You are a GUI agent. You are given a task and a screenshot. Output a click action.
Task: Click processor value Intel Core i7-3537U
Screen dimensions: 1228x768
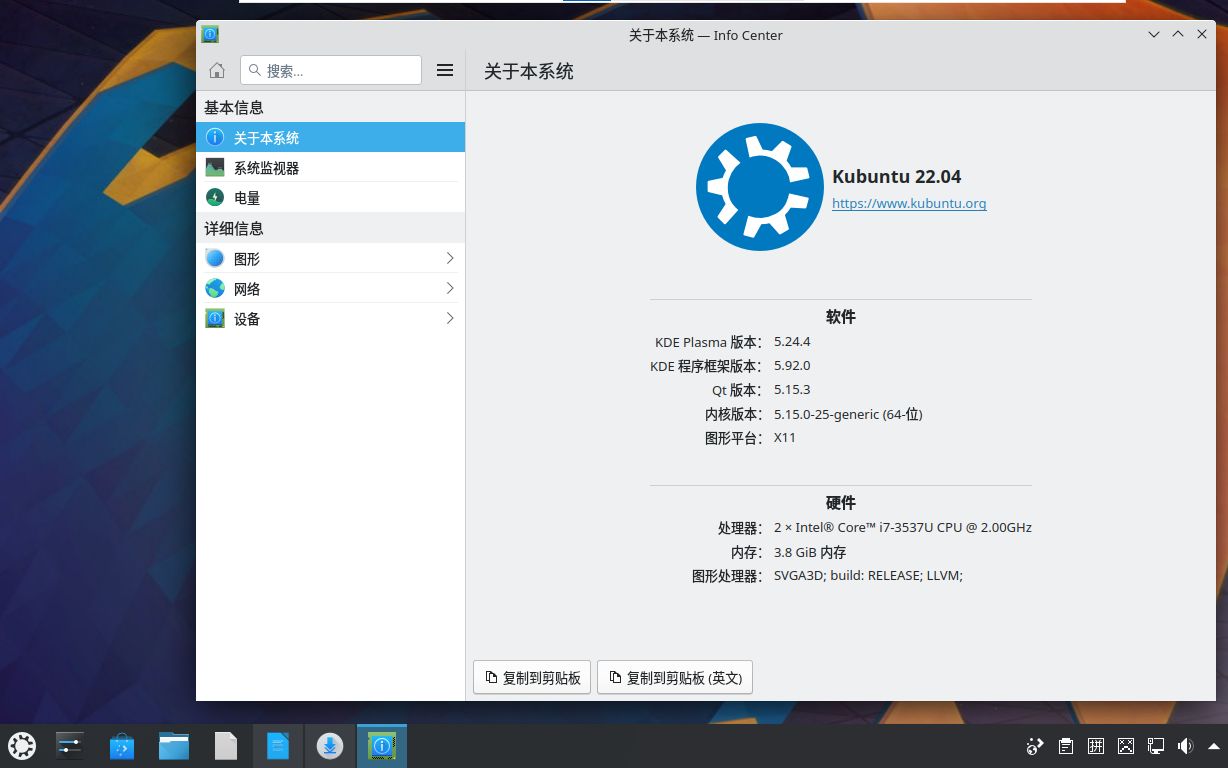[x=903, y=527]
